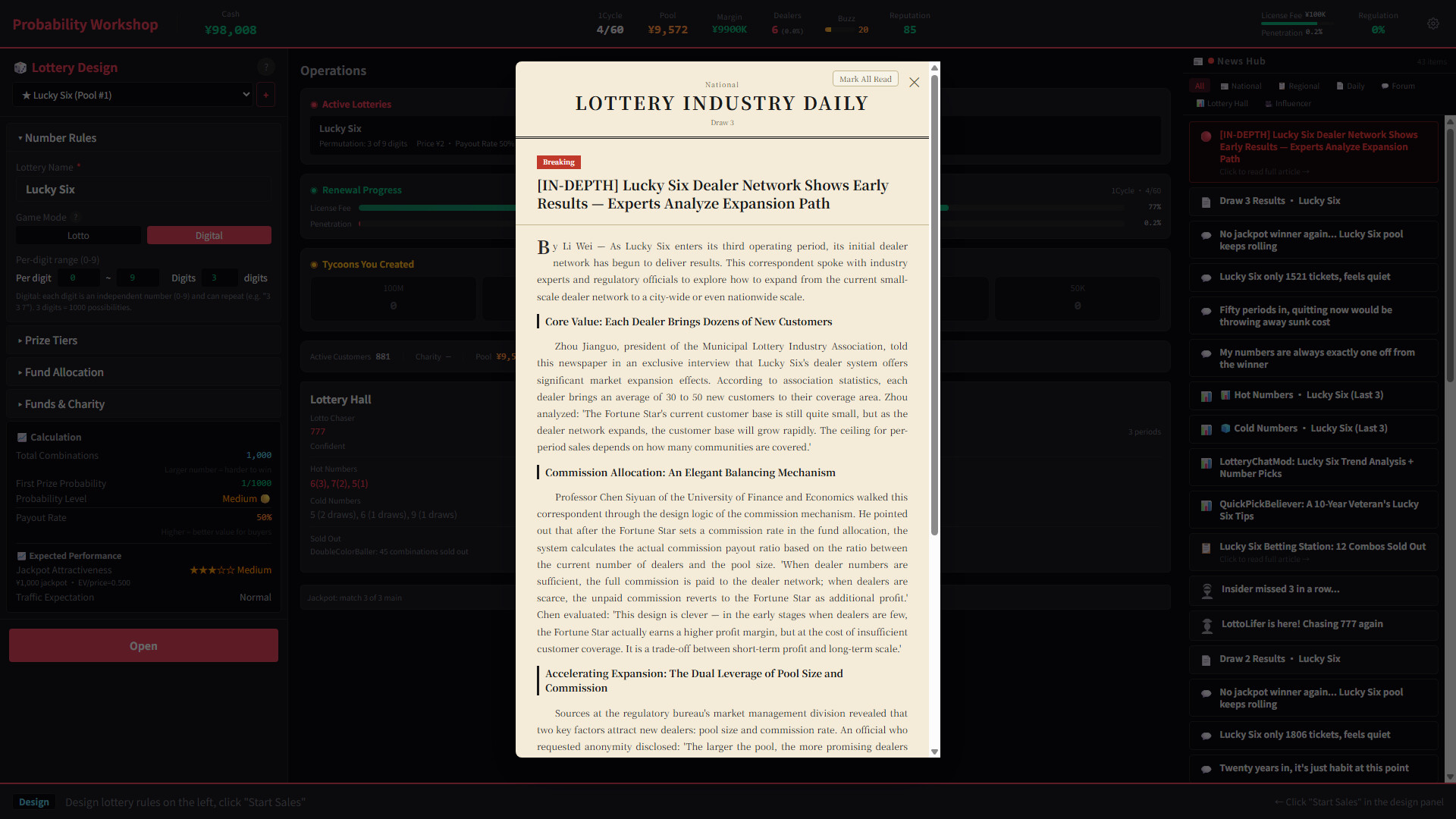Click the Digits count field
Screen dimensions: 1456x819
(219, 278)
